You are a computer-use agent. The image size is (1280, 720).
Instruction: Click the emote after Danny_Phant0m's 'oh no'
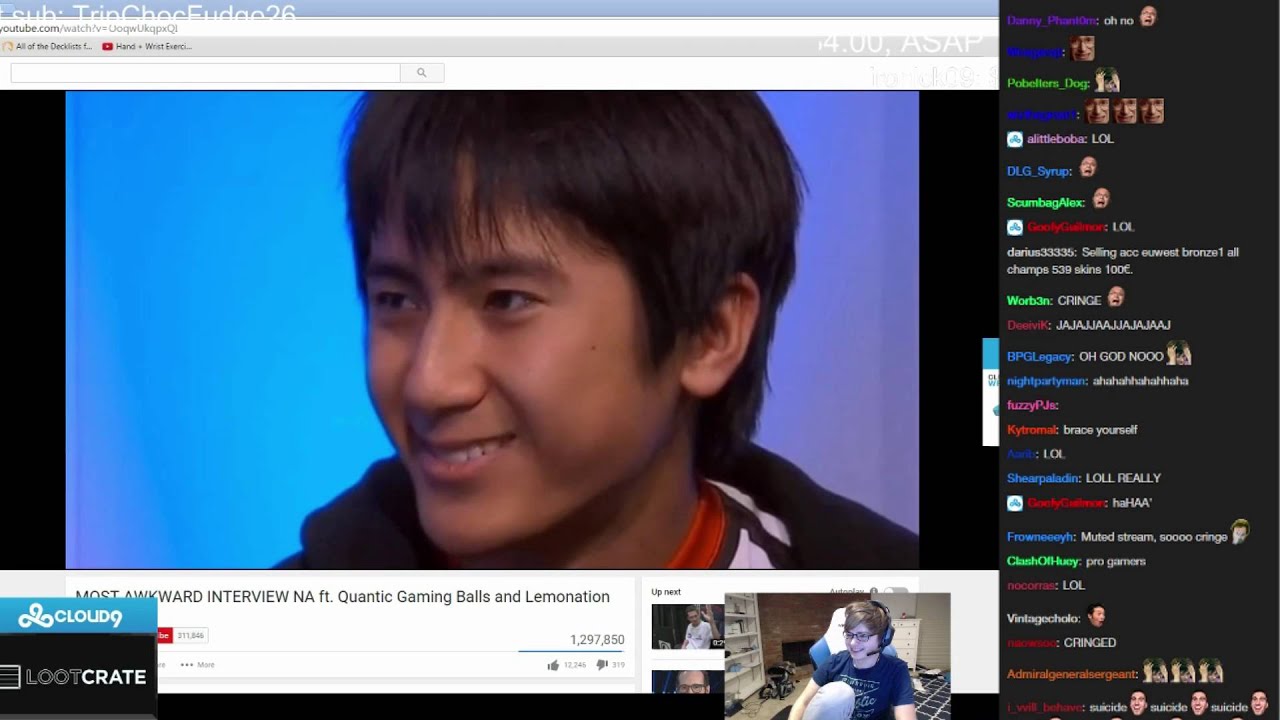pyautogui.click(x=1148, y=17)
